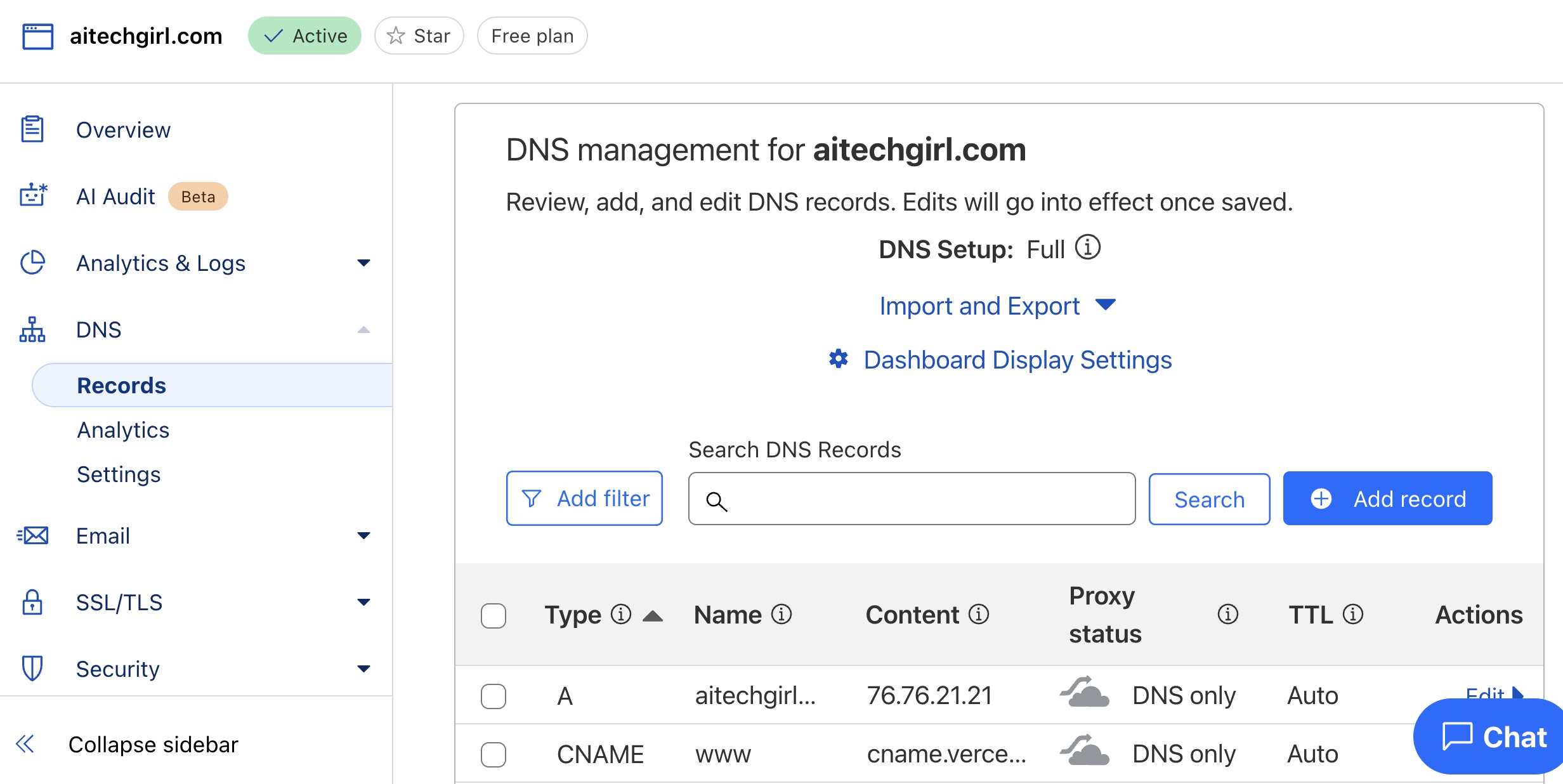Open DNS Settings submenu item
1563x784 pixels.
coord(119,474)
